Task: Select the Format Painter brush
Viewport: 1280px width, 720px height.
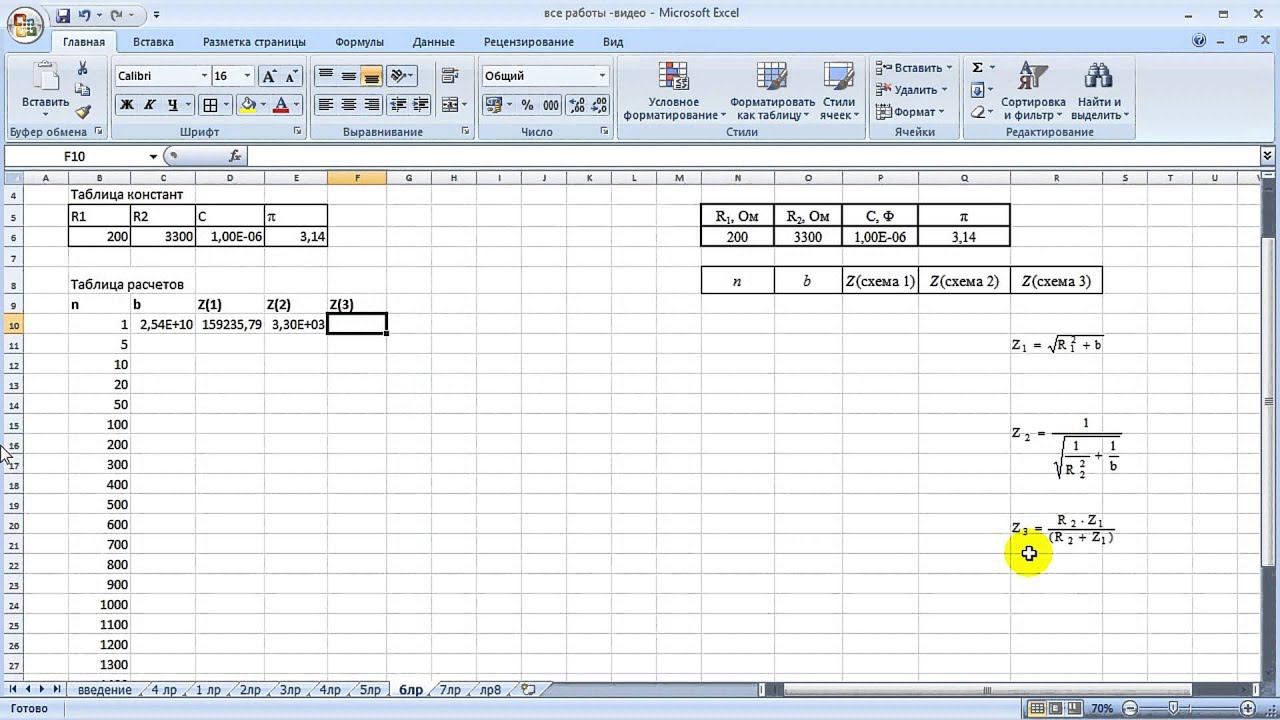Action: (83, 112)
